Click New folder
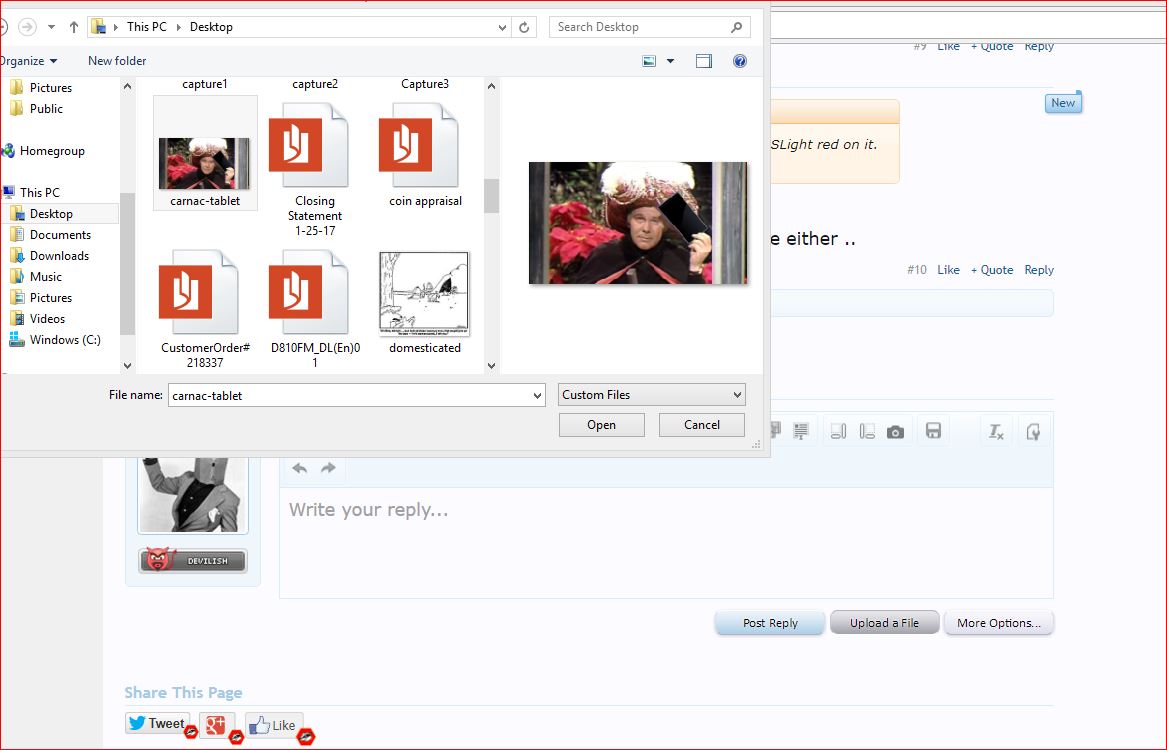The width and height of the screenshot is (1167, 750). click(x=117, y=61)
